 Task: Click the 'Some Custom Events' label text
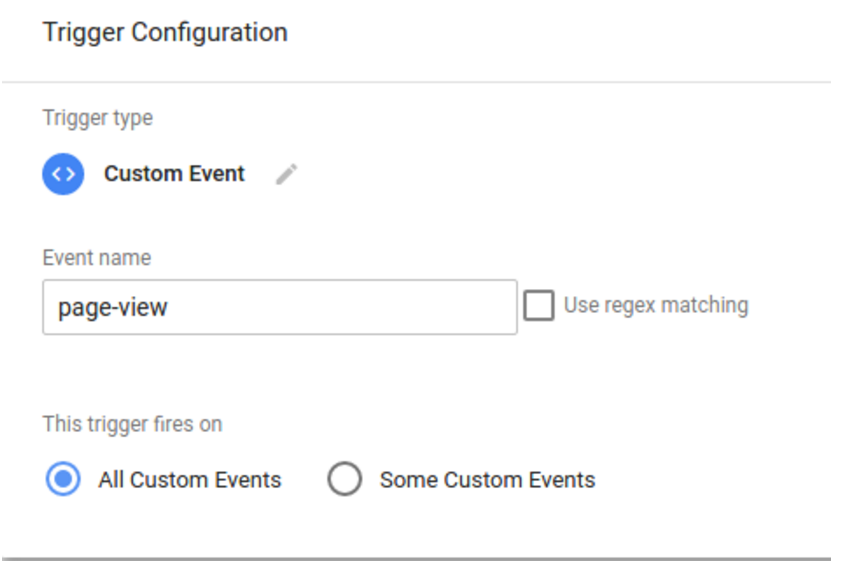click(487, 480)
